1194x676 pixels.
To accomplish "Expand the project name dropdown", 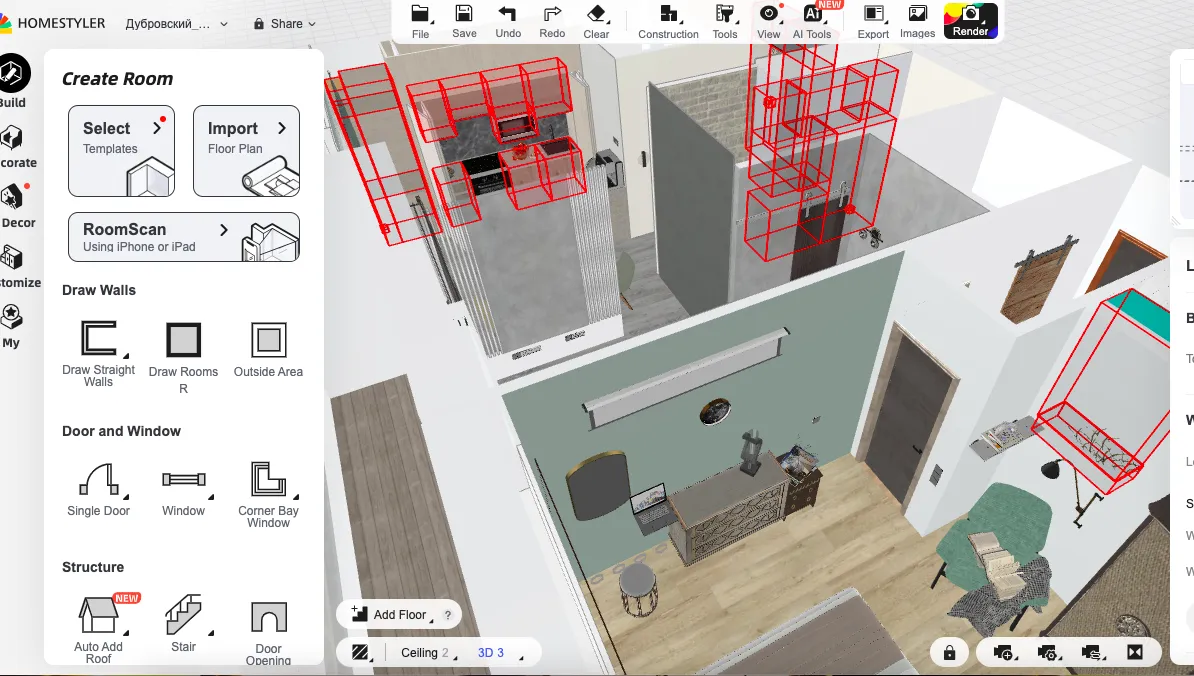I will [x=177, y=24].
